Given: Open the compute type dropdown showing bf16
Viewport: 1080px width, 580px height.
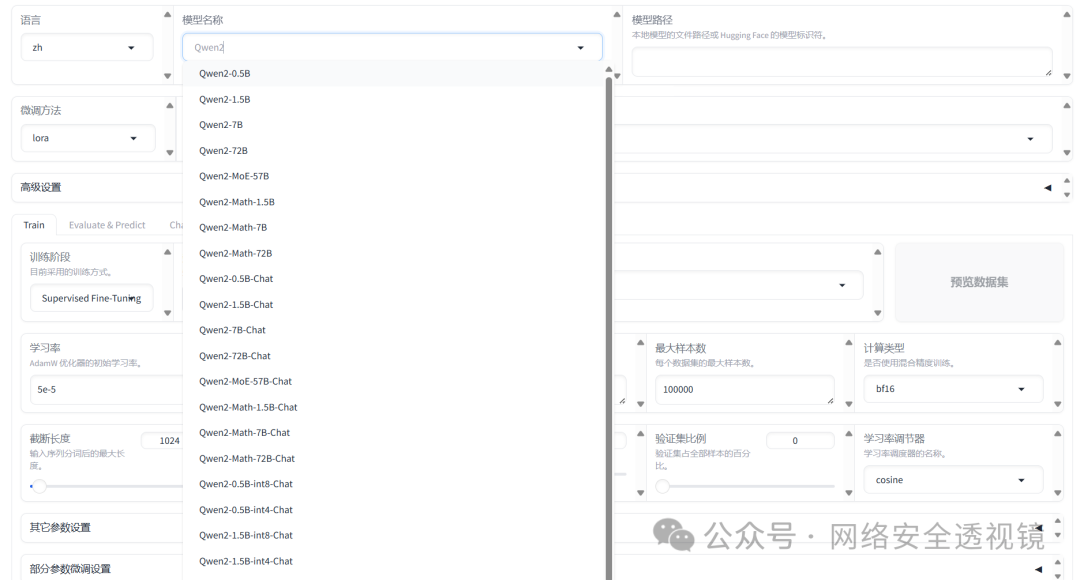Looking at the screenshot, I should 953,389.
